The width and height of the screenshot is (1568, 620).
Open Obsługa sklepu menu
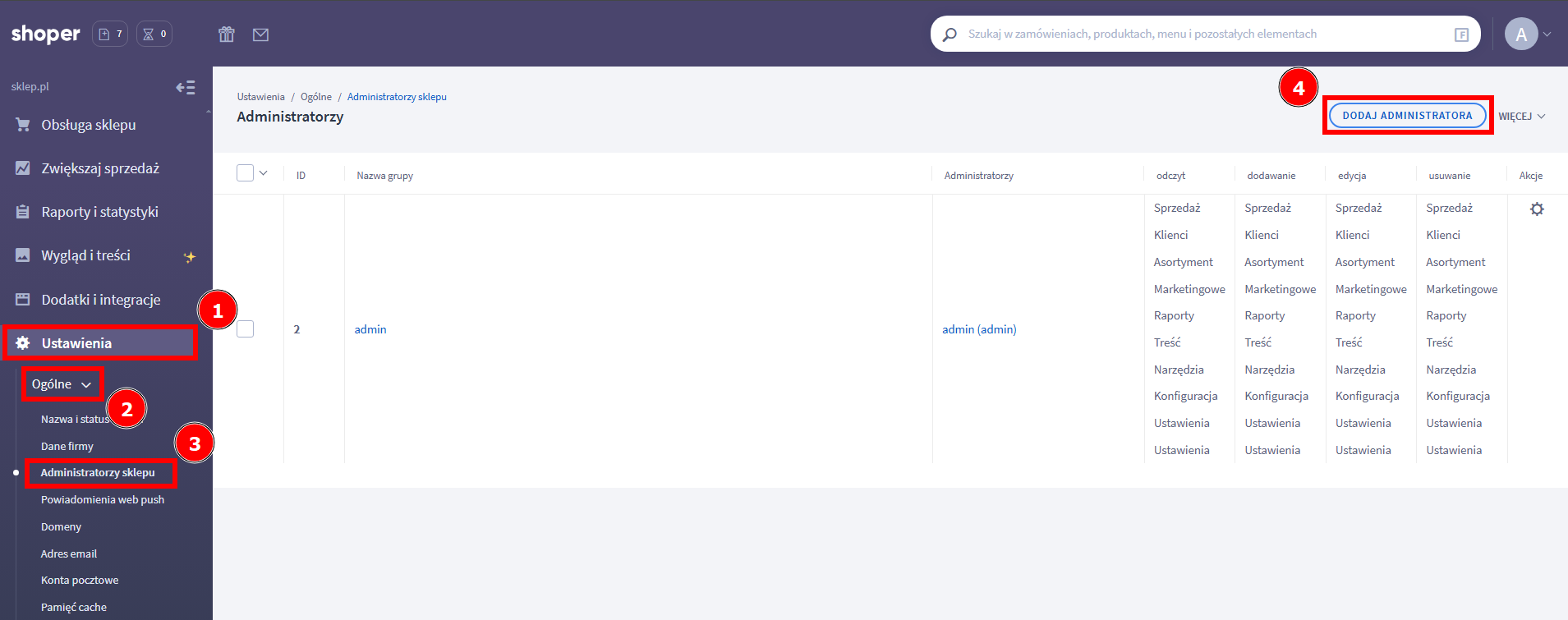89,125
